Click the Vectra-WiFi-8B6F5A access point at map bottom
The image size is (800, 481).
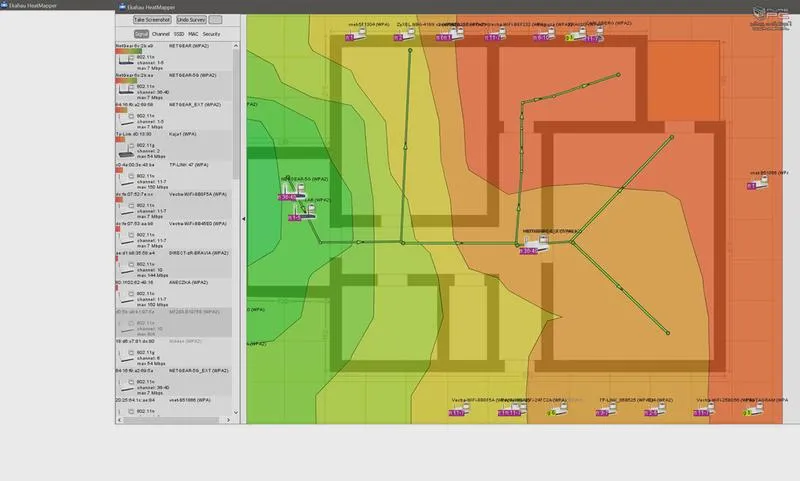coord(461,409)
